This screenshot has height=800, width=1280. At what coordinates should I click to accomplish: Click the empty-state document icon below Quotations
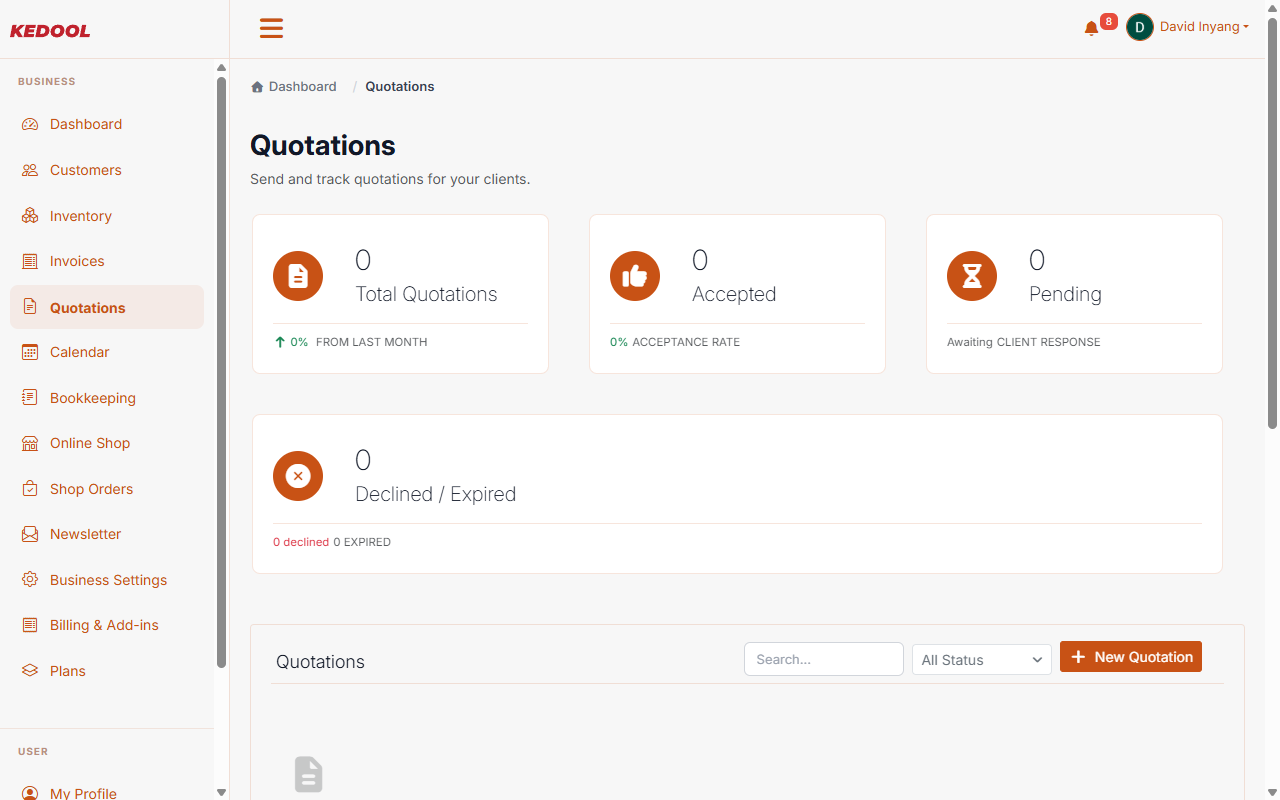click(308, 774)
